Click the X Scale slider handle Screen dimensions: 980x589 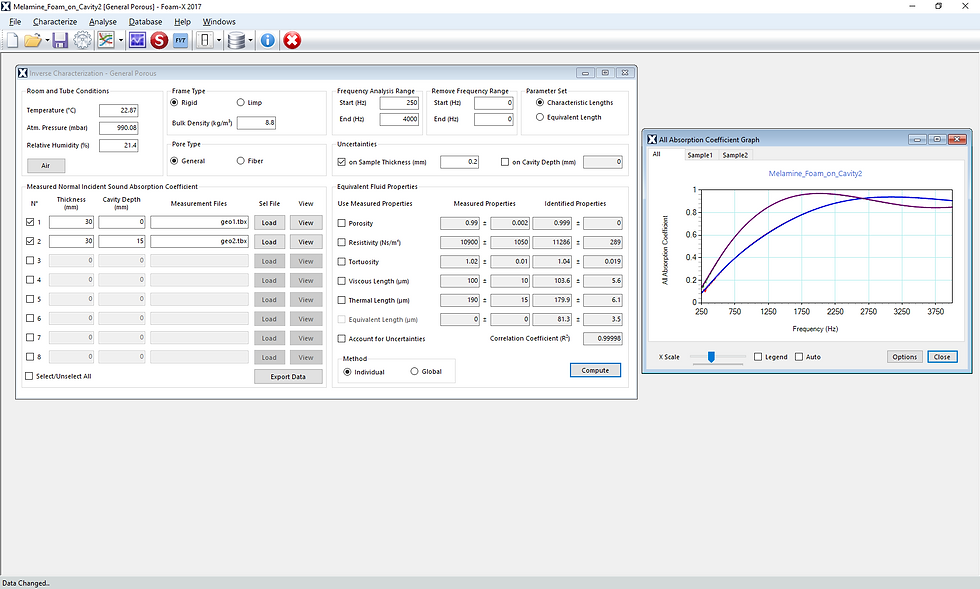click(x=711, y=356)
